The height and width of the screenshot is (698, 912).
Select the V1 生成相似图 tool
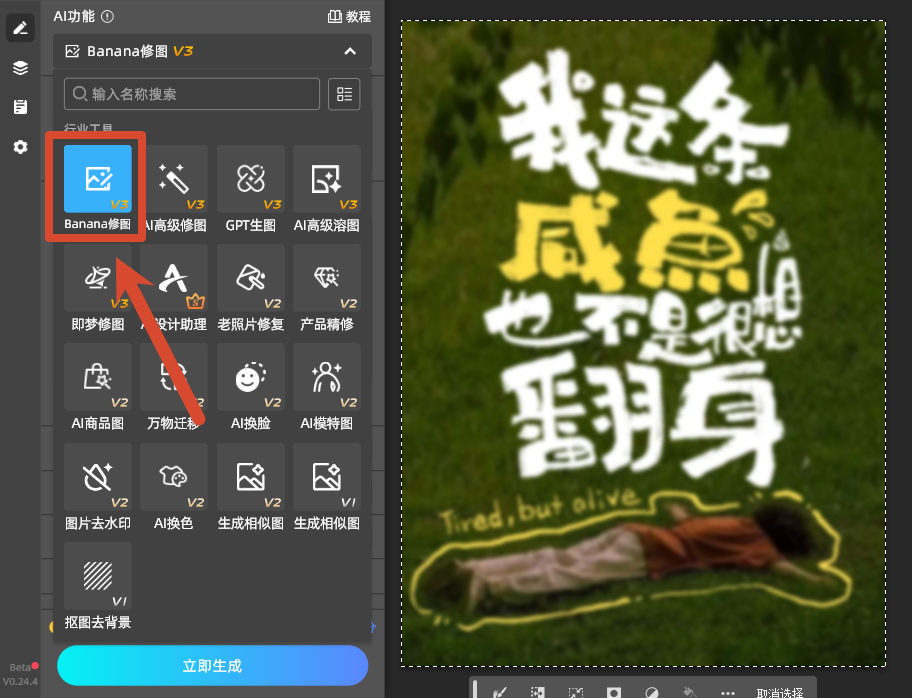tap(327, 477)
